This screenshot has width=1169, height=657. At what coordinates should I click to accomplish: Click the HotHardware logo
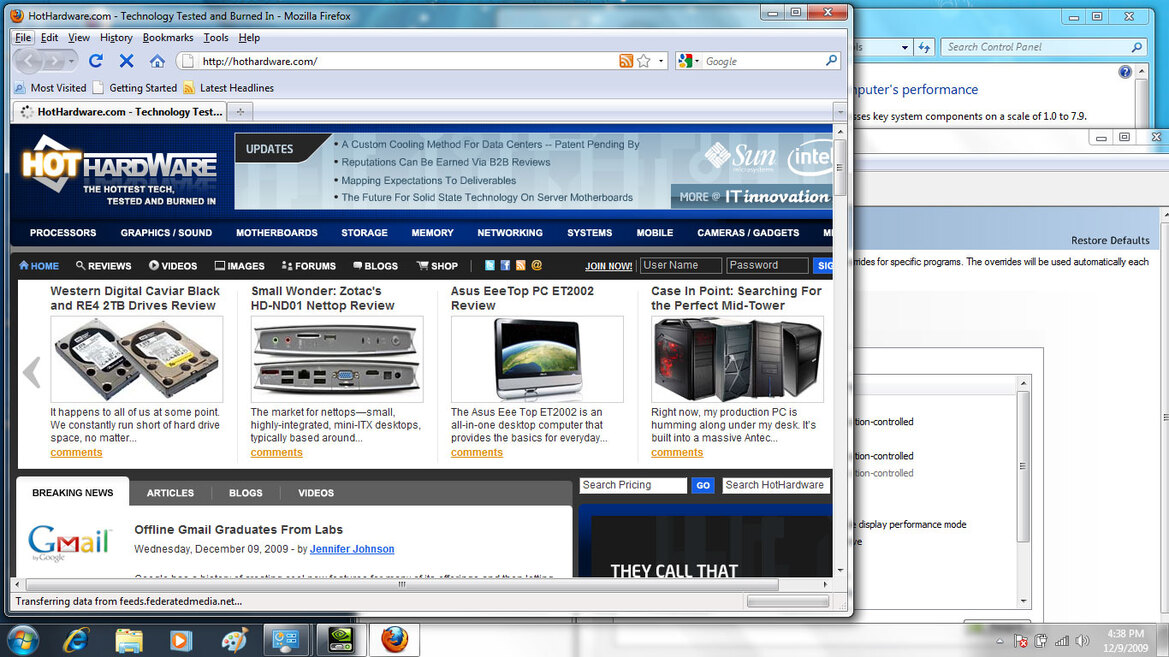pyautogui.click(x=119, y=172)
